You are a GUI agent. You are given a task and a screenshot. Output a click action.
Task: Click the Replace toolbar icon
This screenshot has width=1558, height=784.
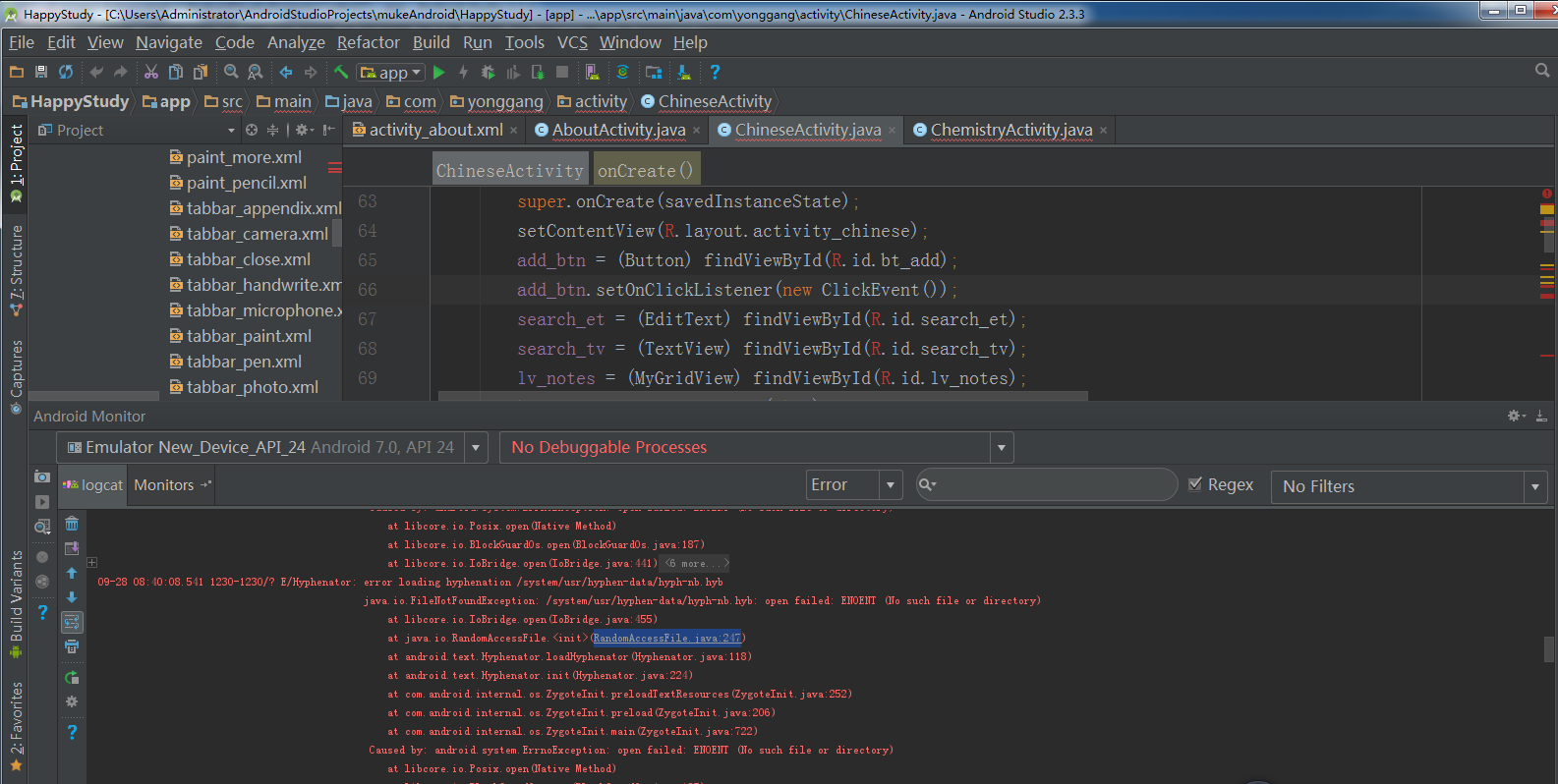[256, 72]
